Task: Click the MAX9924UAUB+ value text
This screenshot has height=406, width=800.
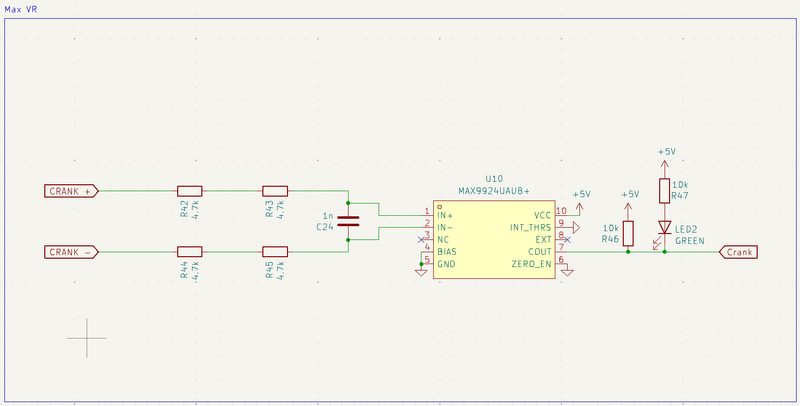Action: point(494,191)
